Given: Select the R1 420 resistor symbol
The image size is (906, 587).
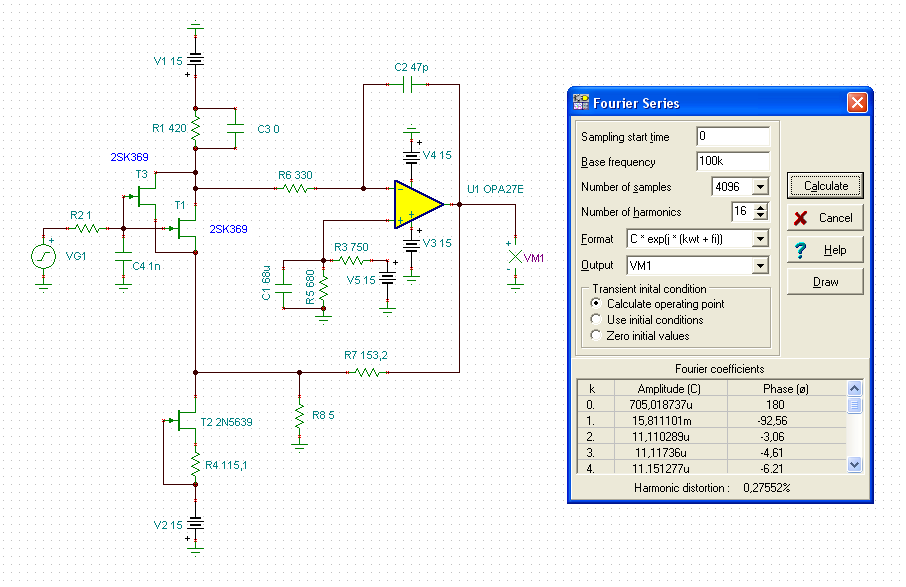Looking at the screenshot, I should 195,128.
